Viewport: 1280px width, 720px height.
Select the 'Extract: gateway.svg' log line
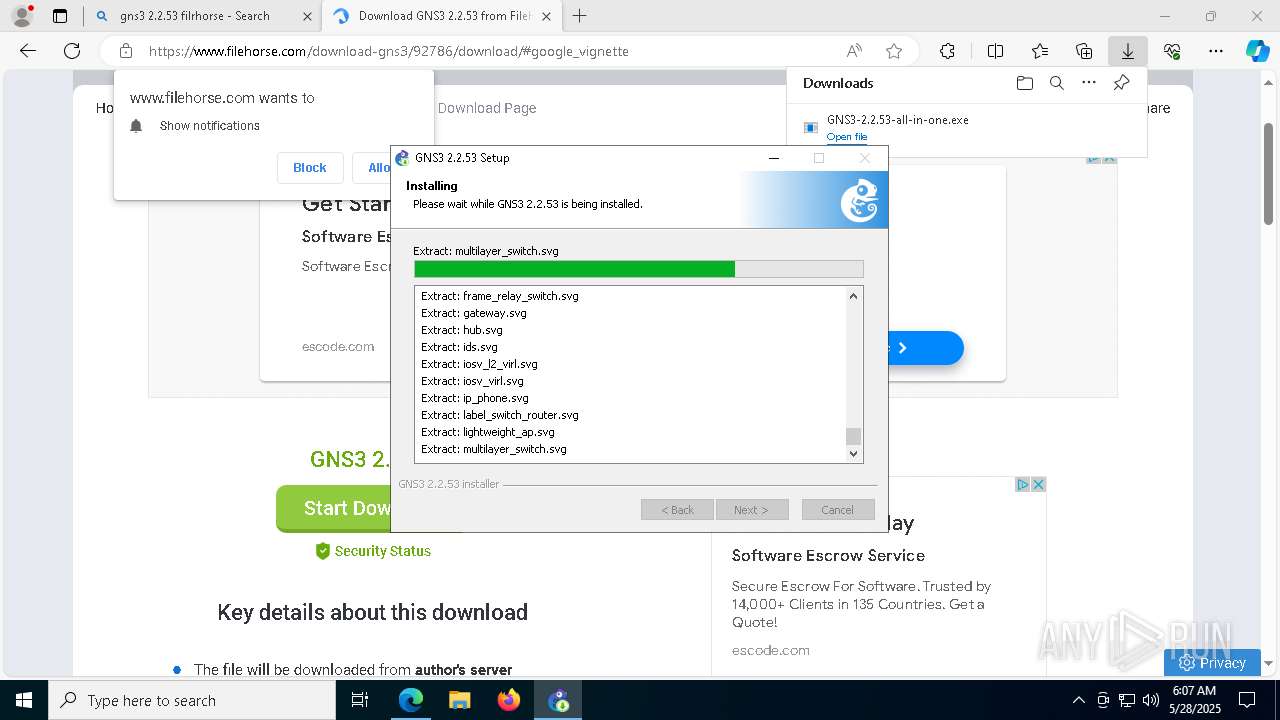(x=474, y=313)
